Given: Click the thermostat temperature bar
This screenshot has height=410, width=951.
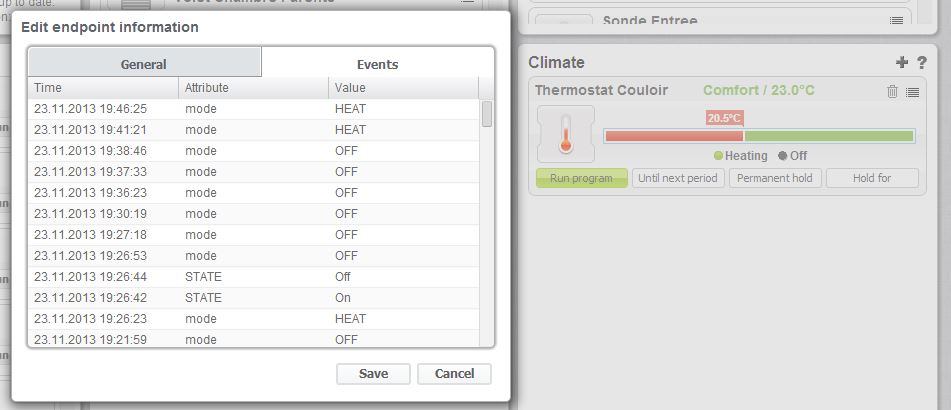Looking at the screenshot, I should (759, 136).
